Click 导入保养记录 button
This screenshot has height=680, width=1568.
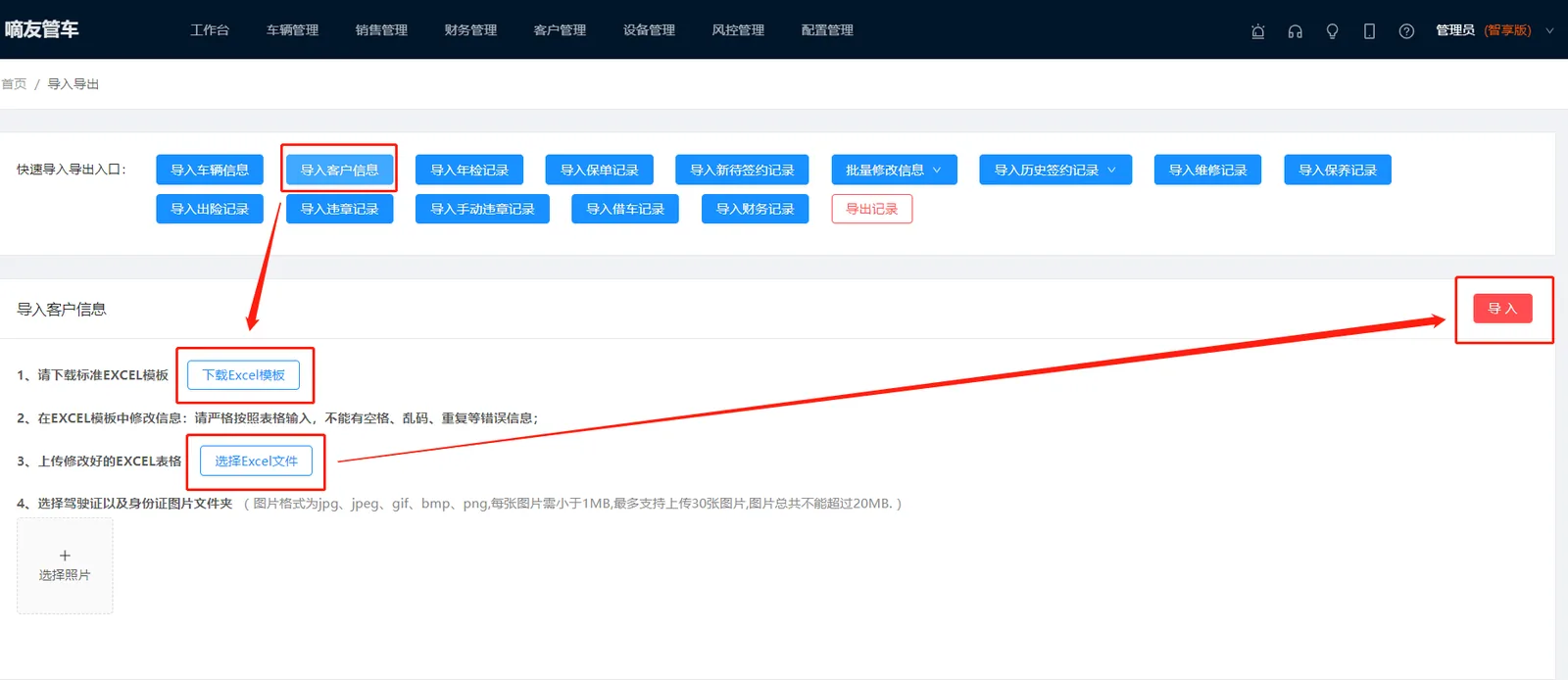[1338, 170]
